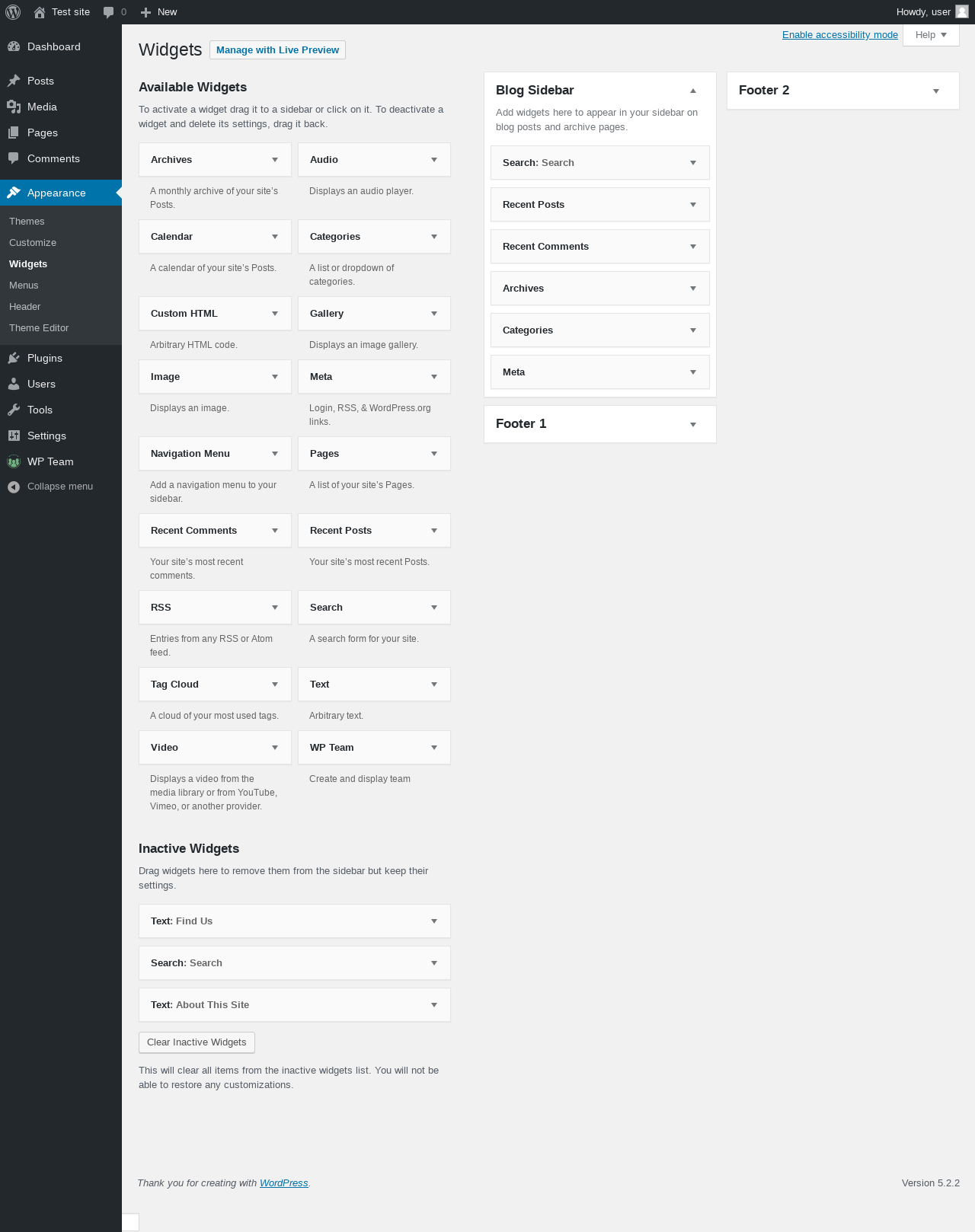Open Themes submenu item

tap(27, 222)
